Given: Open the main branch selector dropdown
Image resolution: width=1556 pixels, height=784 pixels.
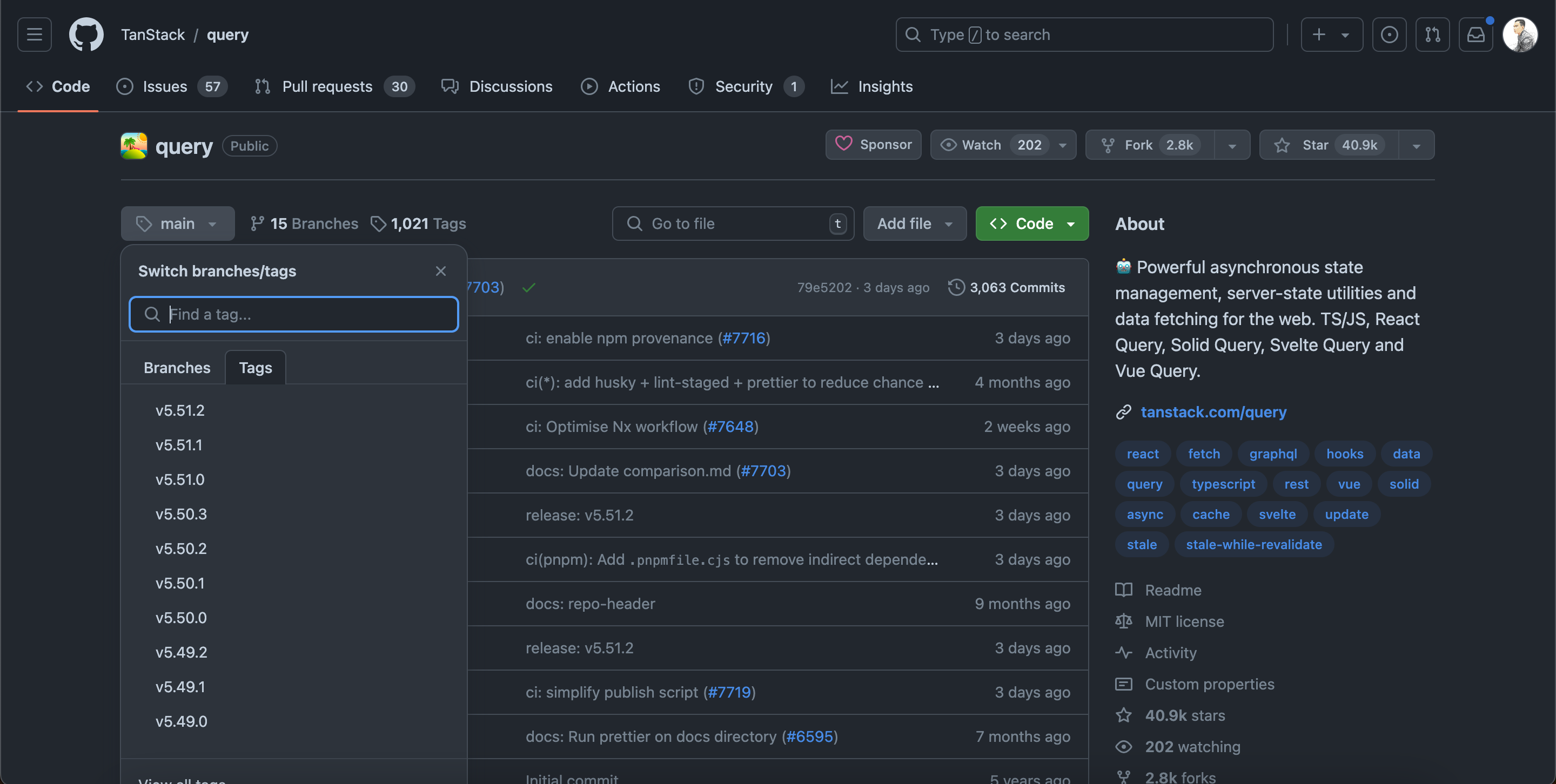Looking at the screenshot, I should coord(178,224).
